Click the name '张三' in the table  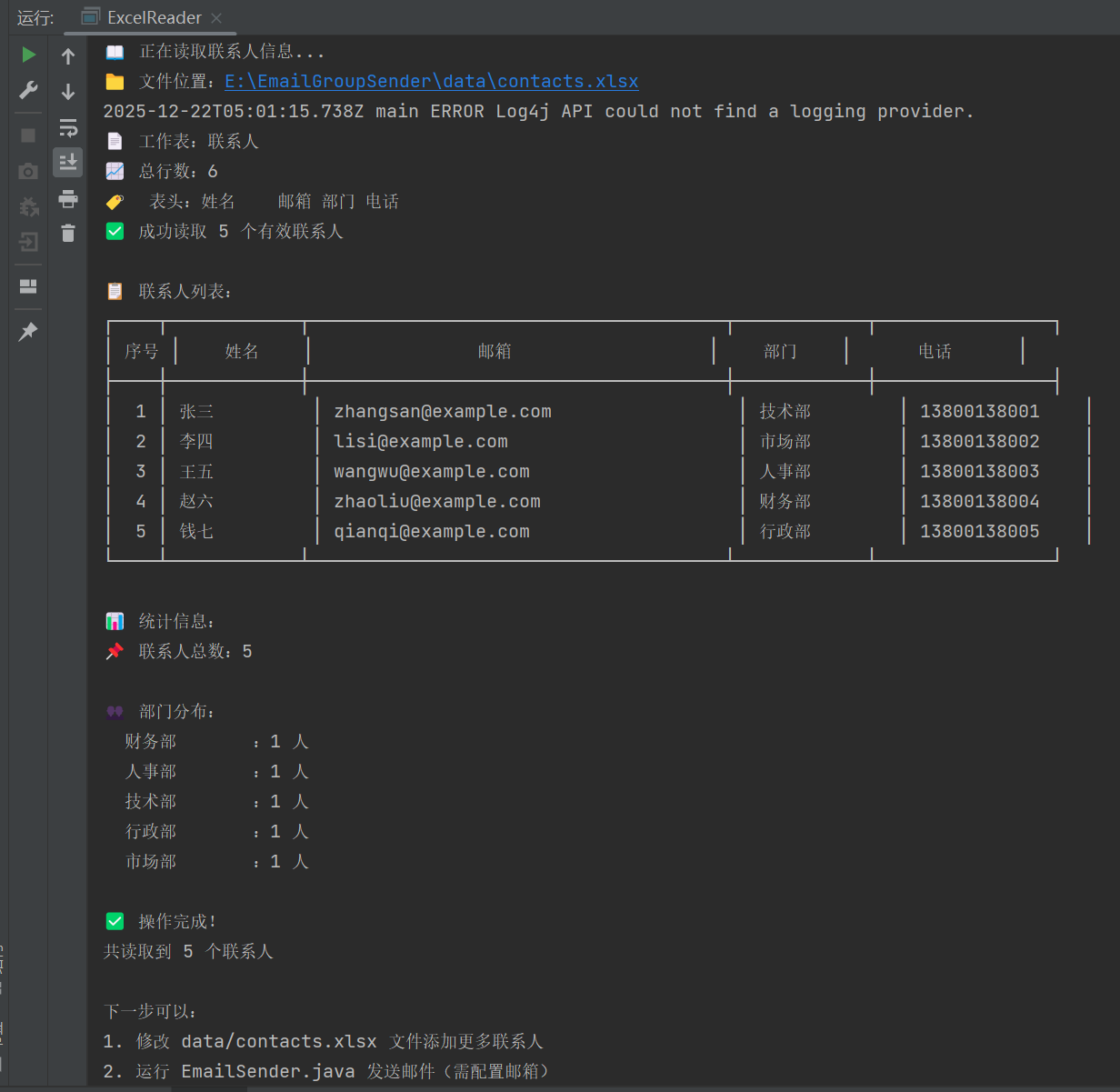coord(196,411)
